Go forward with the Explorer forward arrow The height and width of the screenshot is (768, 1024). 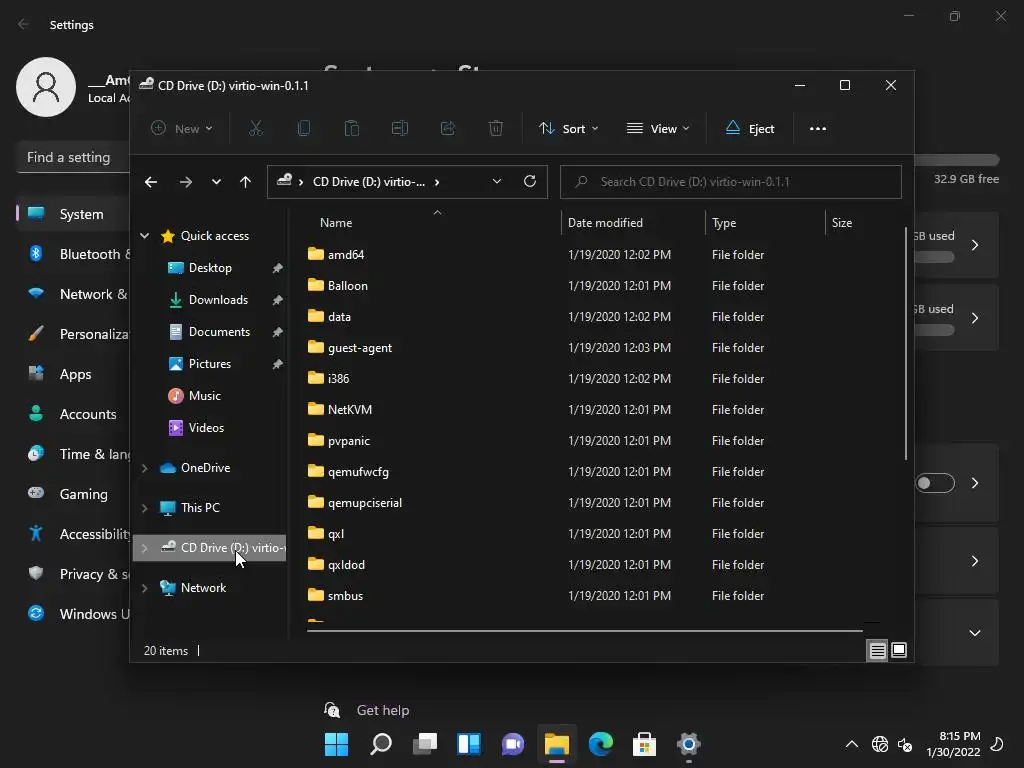click(x=185, y=182)
